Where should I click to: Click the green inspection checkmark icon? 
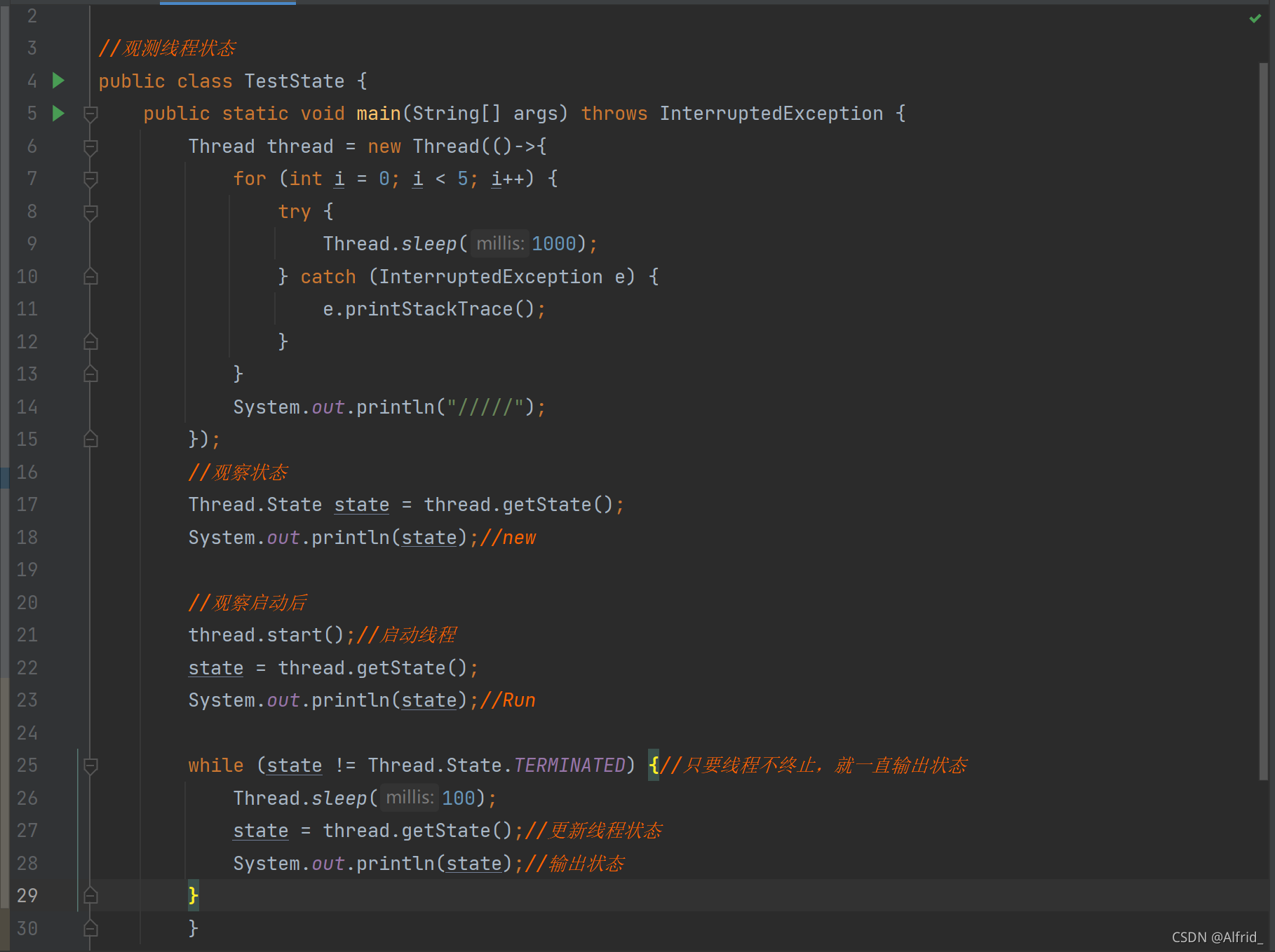coord(1255,18)
